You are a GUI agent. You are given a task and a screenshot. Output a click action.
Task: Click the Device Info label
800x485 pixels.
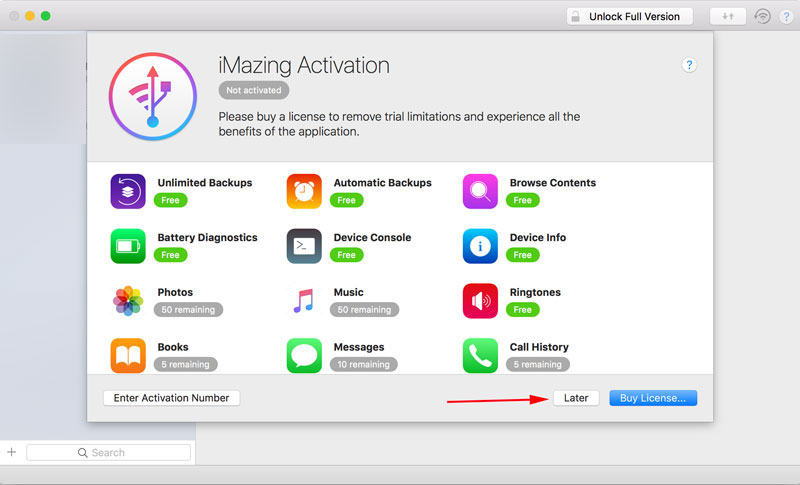pyautogui.click(x=538, y=238)
